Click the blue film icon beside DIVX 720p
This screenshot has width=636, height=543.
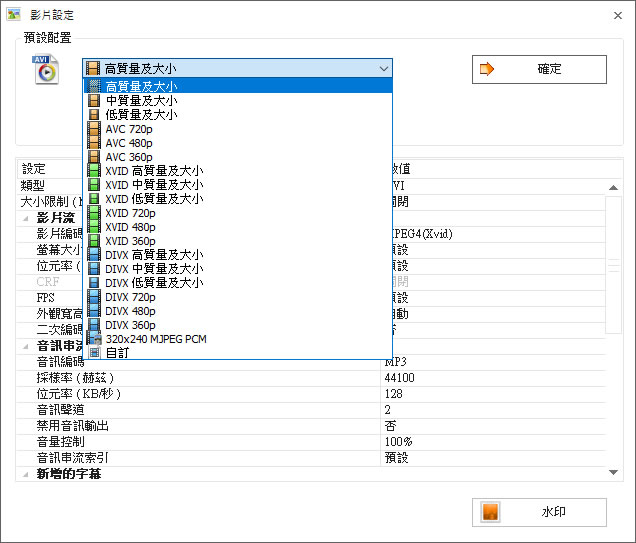[x=94, y=297]
